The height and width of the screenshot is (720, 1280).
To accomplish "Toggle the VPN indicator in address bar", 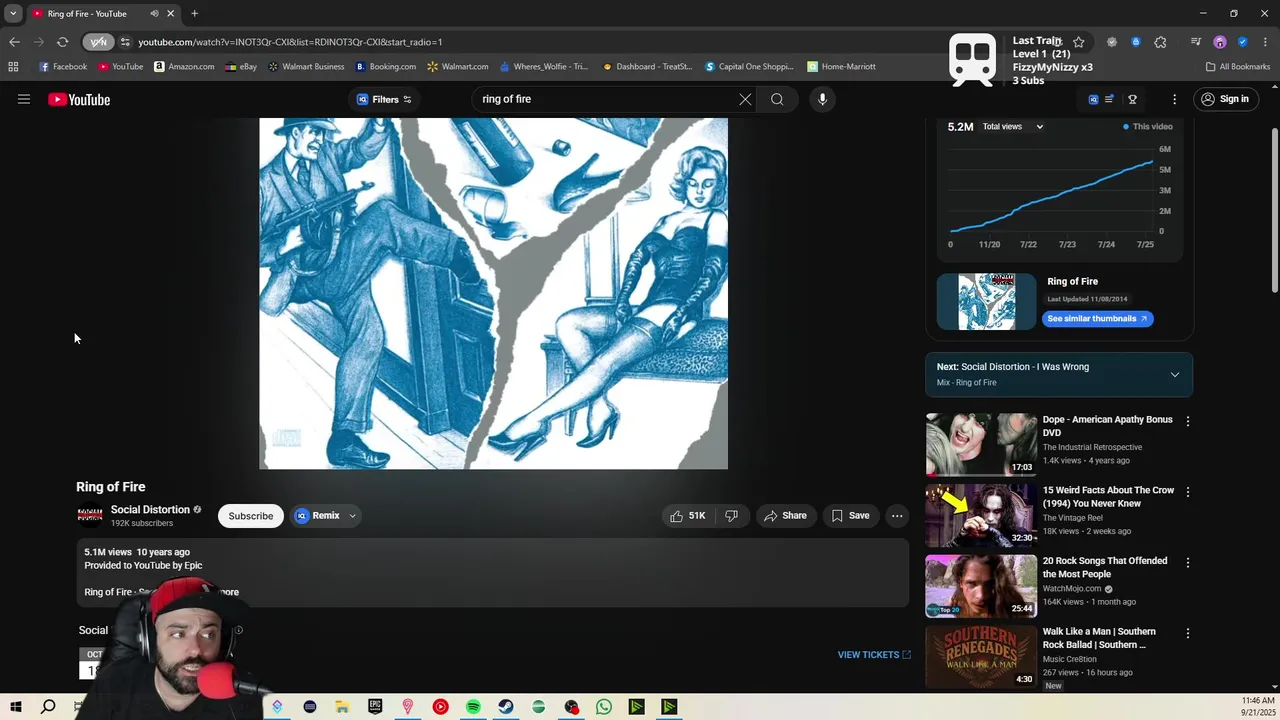I will 98,42.
